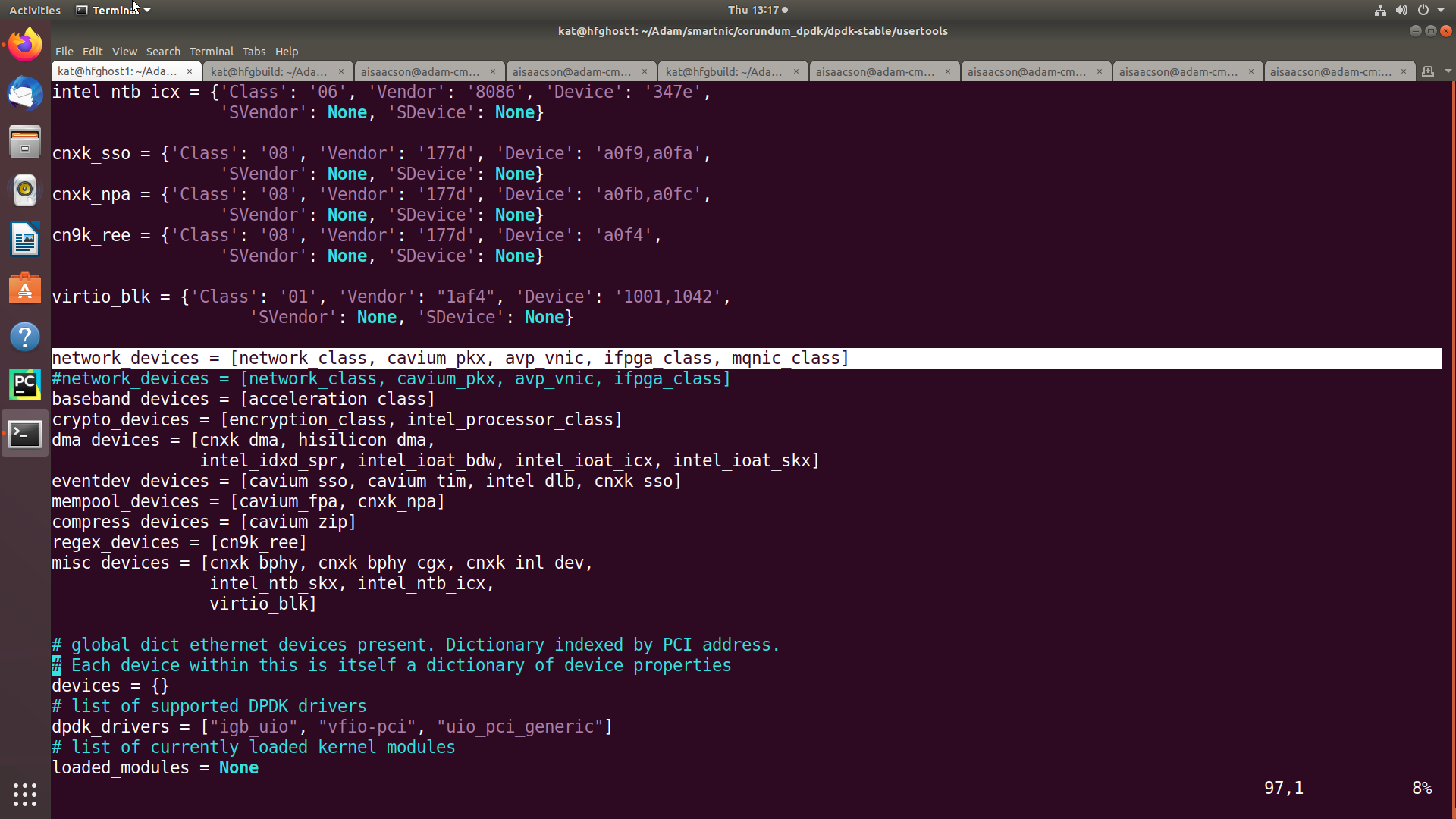Open the Tabs menu
1456x819 pixels.
(x=253, y=52)
